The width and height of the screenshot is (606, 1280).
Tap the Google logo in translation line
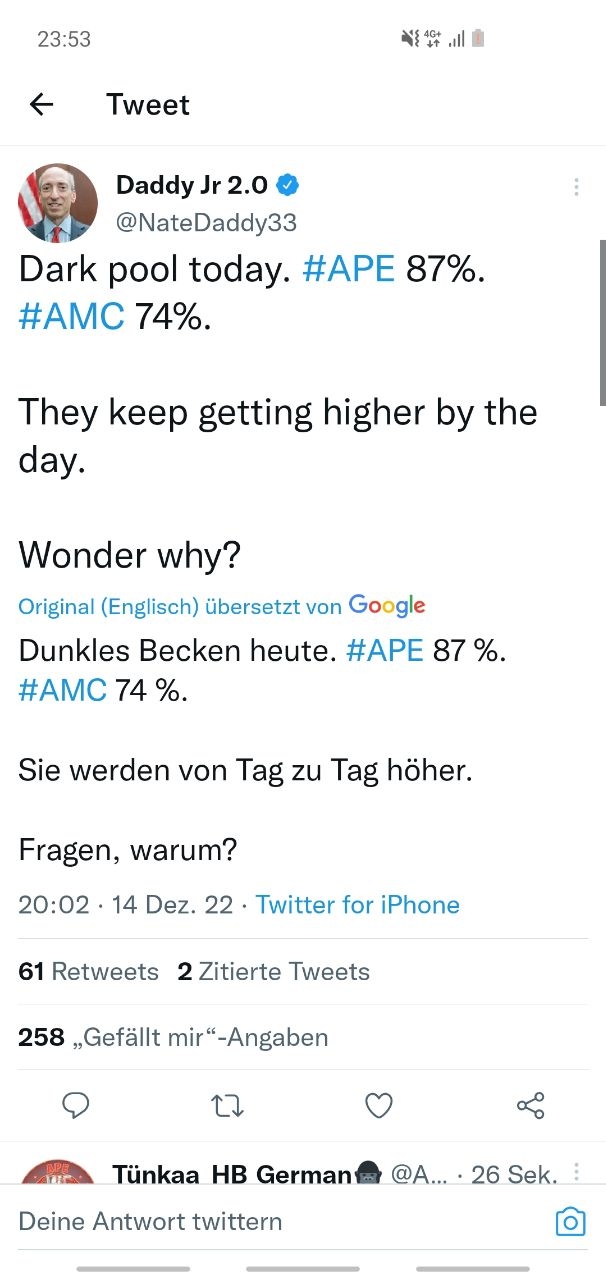pos(387,605)
